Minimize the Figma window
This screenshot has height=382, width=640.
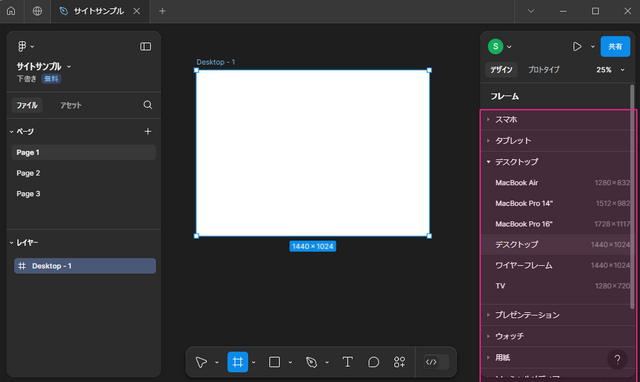tap(563, 11)
